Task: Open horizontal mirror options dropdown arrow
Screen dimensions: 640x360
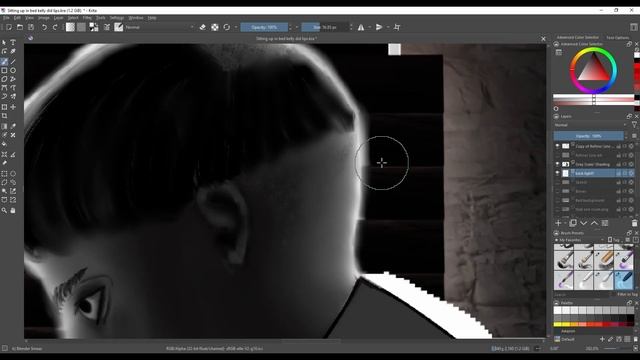Action: pos(369,27)
